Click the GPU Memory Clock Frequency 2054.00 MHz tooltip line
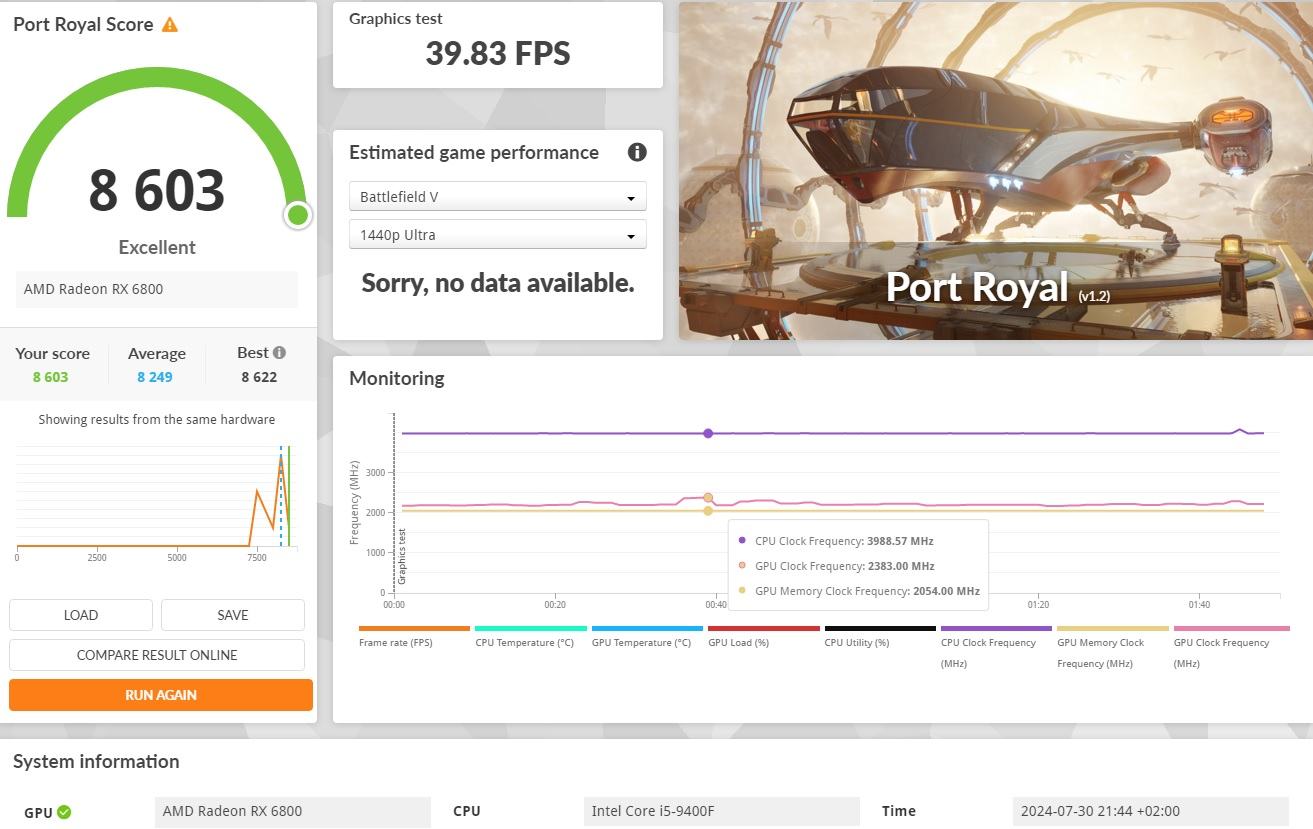 (x=867, y=591)
